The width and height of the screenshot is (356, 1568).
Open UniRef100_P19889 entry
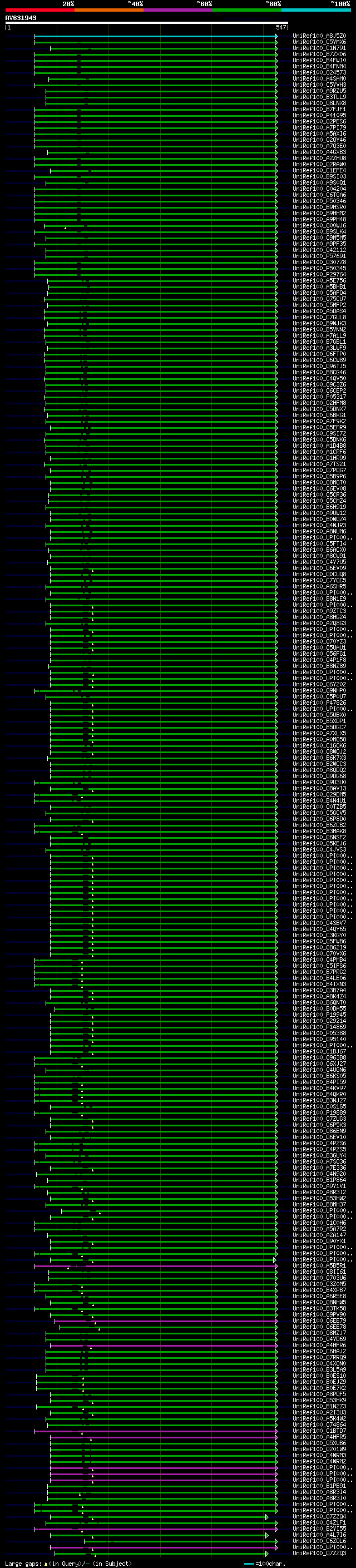(x=319, y=1112)
